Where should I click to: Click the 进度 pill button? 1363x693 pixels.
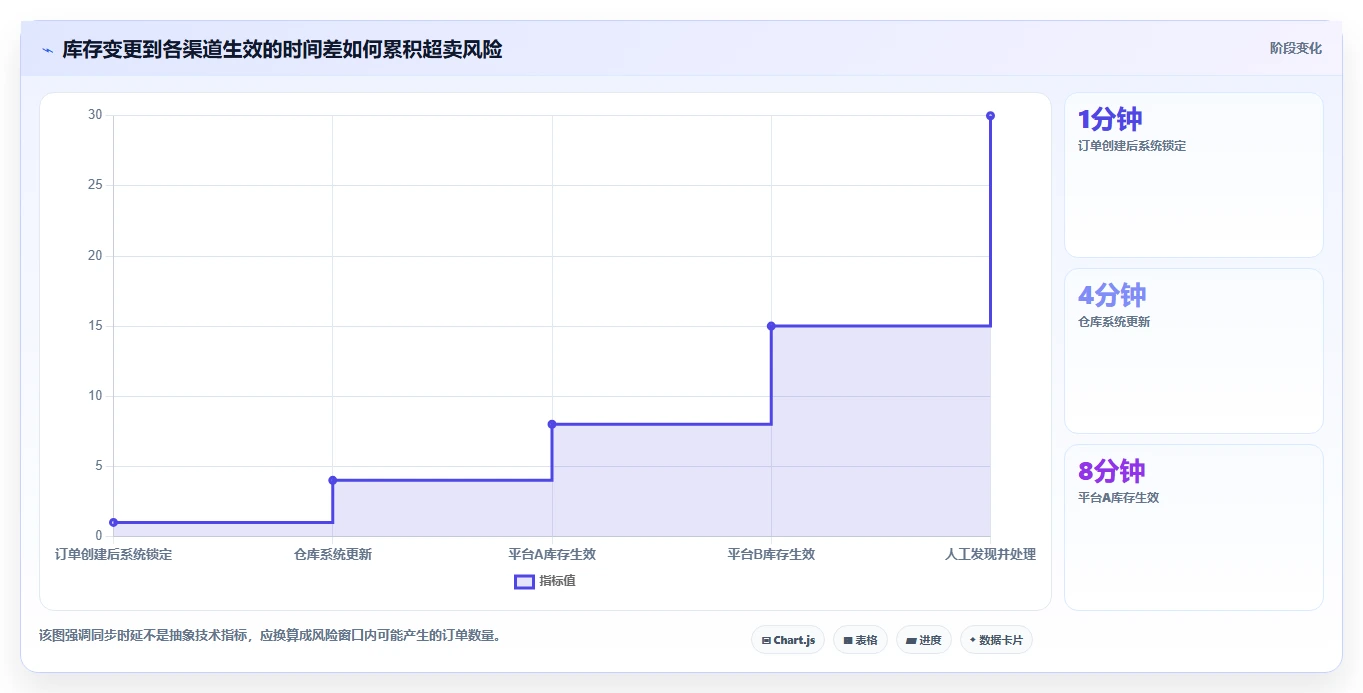[x=923, y=640]
